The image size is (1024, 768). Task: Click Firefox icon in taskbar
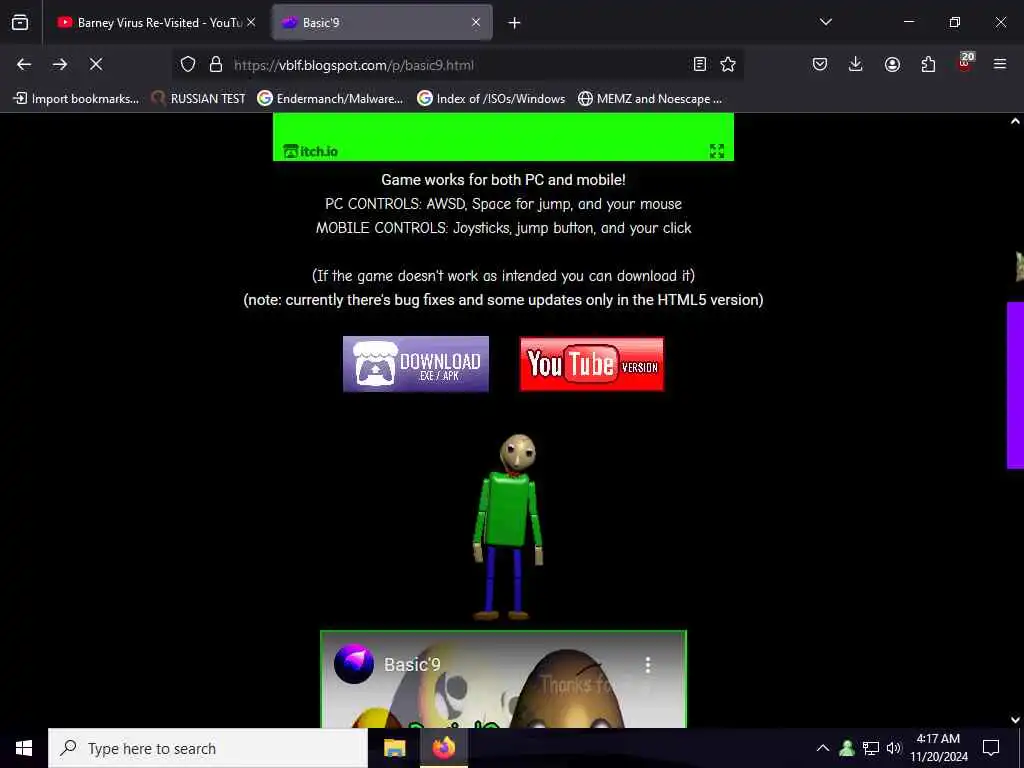pyautogui.click(x=443, y=748)
